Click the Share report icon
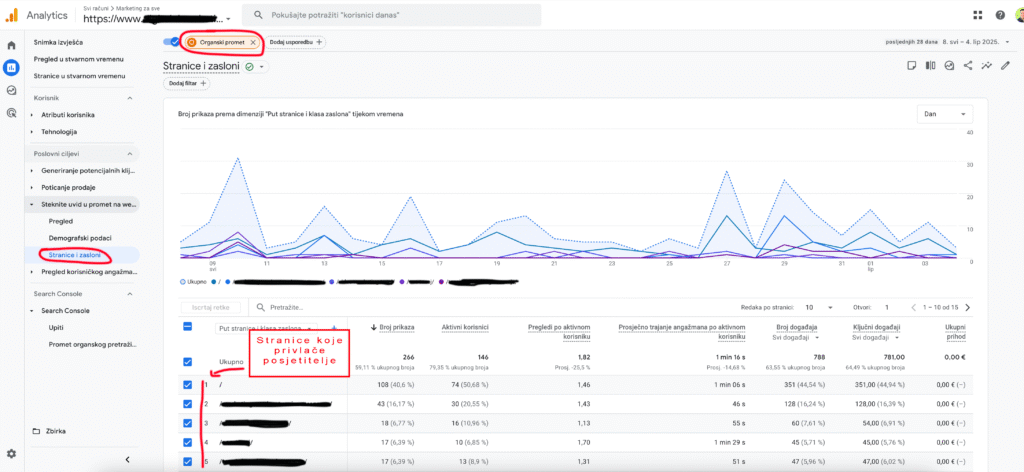The image size is (1024, 472). (x=967, y=66)
